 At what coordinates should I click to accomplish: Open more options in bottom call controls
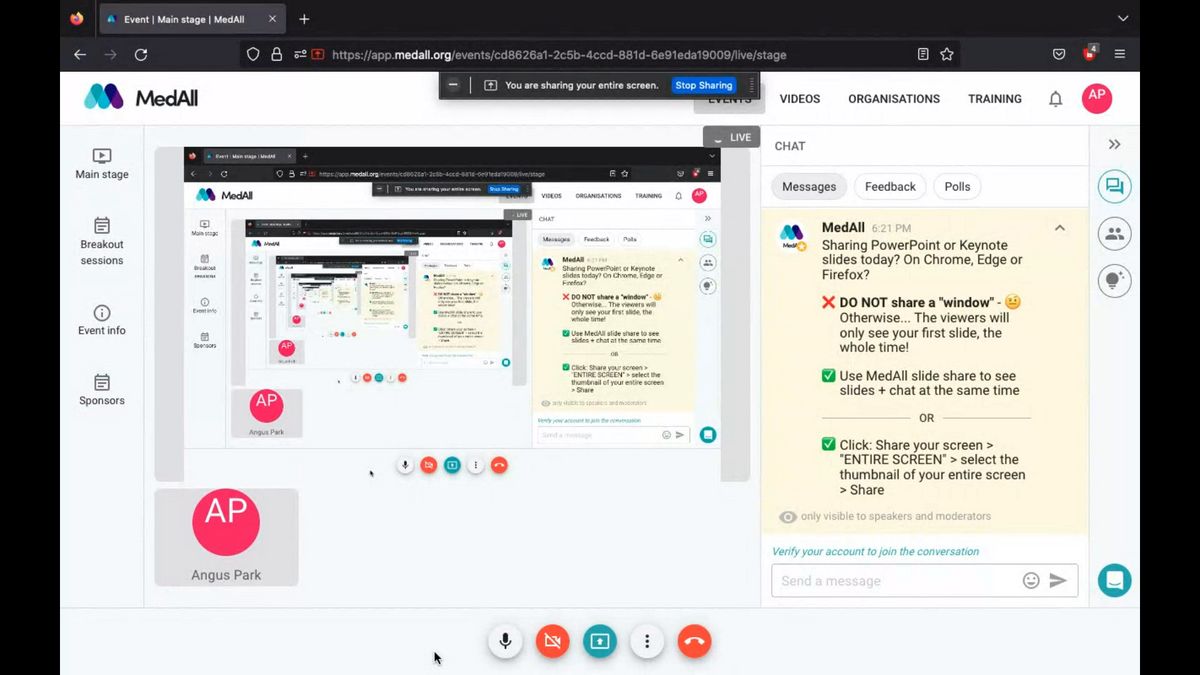point(647,641)
